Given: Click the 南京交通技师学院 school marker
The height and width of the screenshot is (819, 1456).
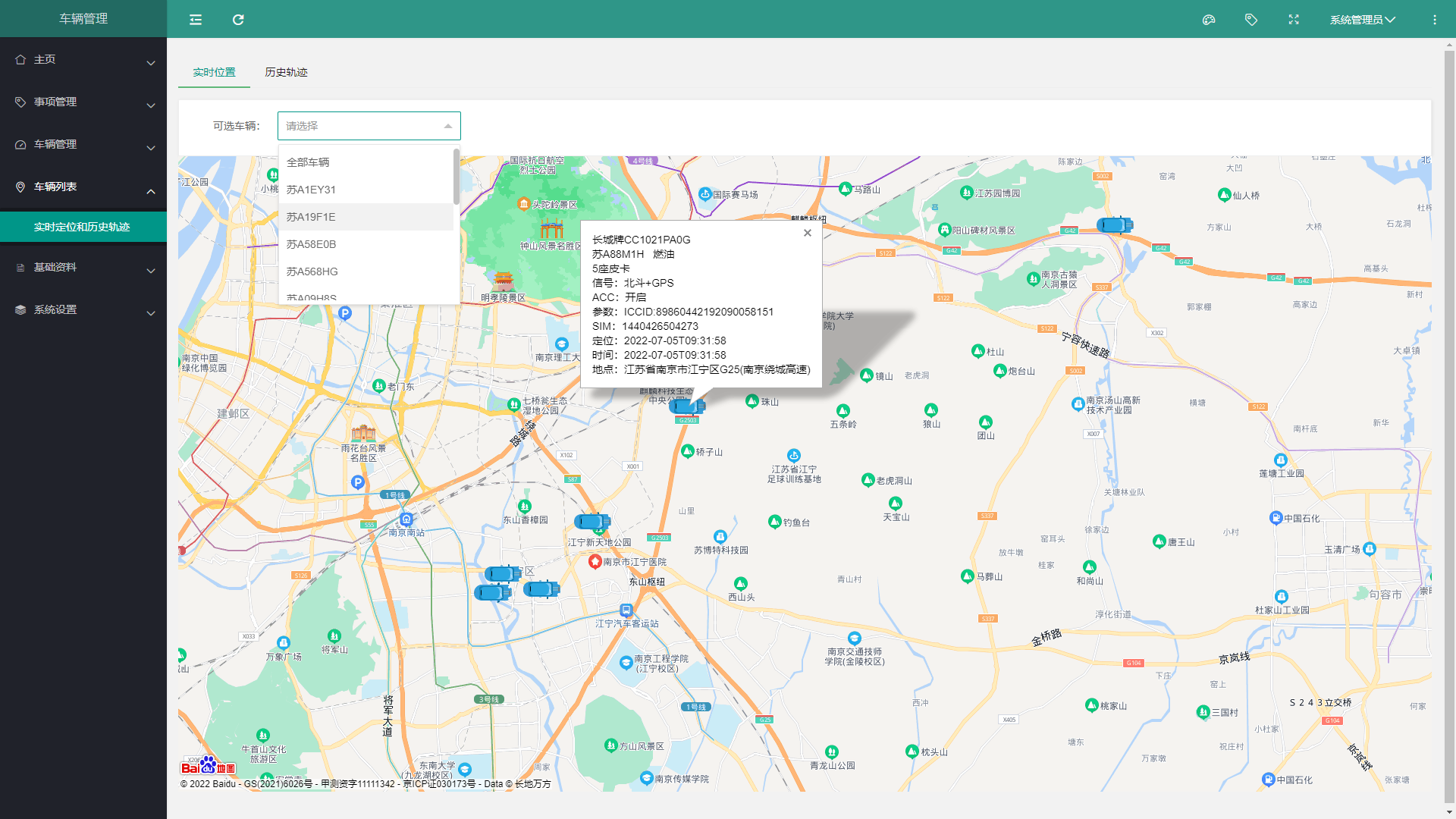Looking at the screenshot, I should tap(855, 639).
